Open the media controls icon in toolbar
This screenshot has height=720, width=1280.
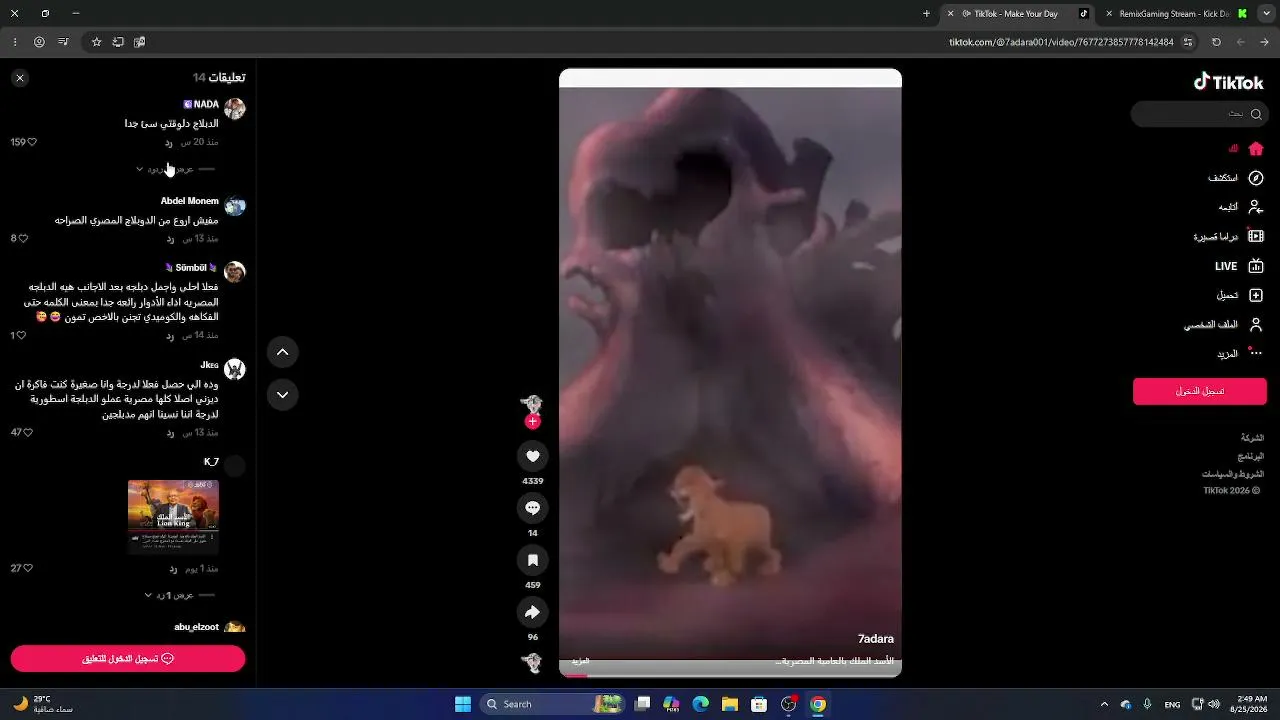64,42
